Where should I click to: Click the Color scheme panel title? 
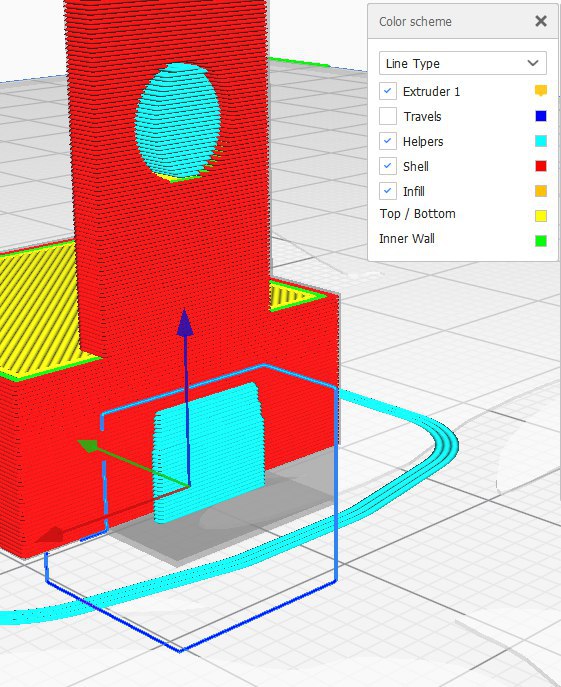pos(415,21)
